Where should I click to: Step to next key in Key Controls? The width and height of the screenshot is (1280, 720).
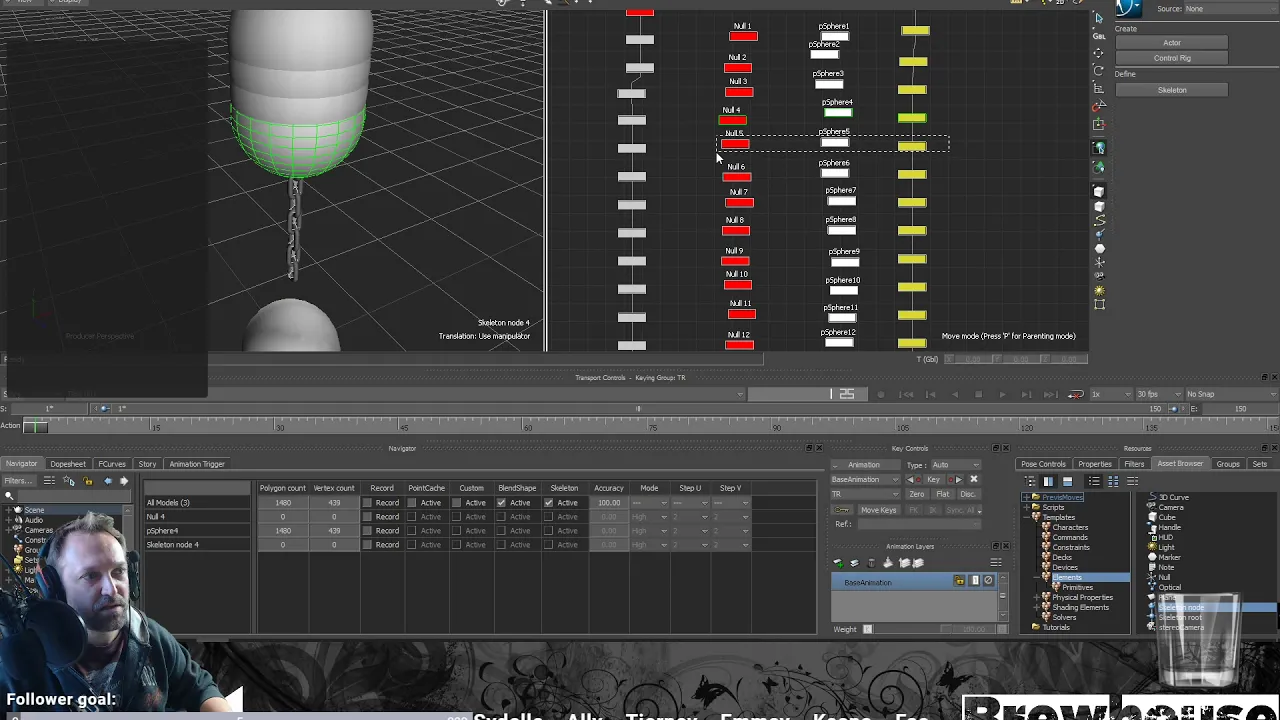tap(956, 479)
